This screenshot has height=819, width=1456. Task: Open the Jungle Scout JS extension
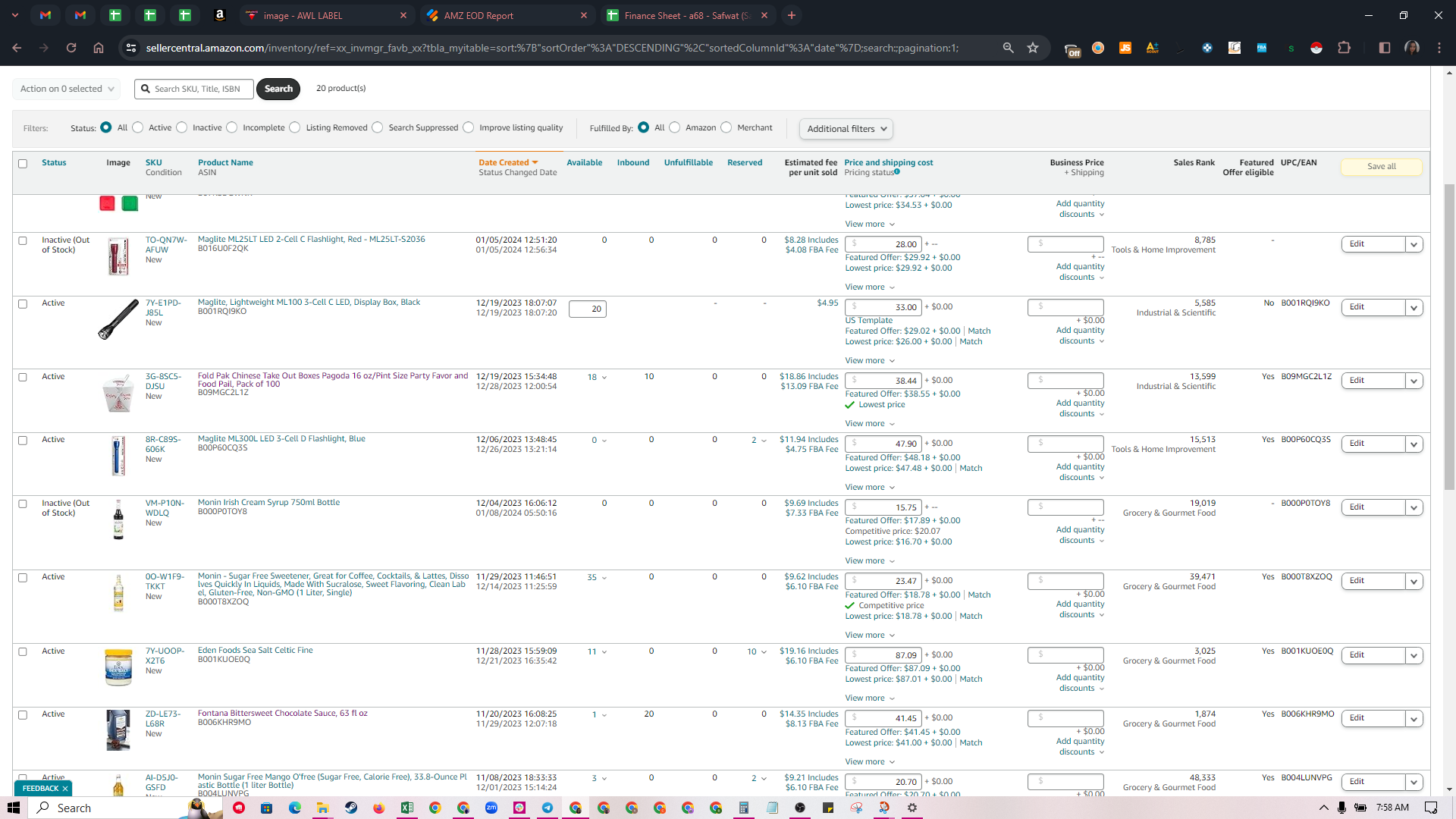click(x=1125, y=48)
